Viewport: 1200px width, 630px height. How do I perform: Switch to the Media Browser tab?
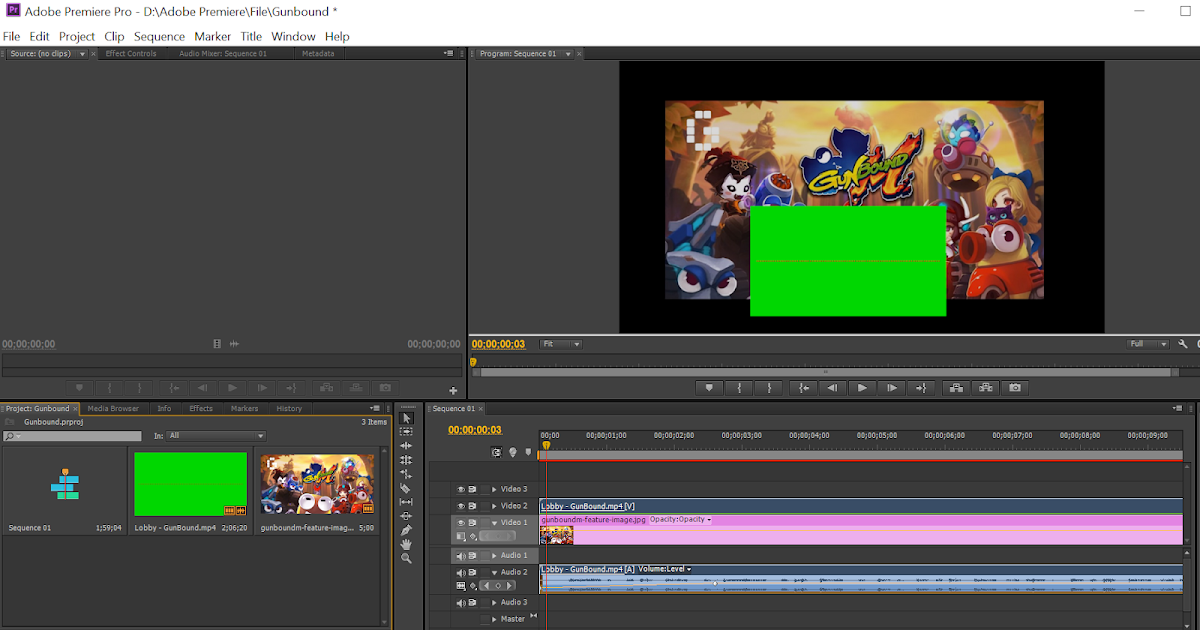click(113, 408)
